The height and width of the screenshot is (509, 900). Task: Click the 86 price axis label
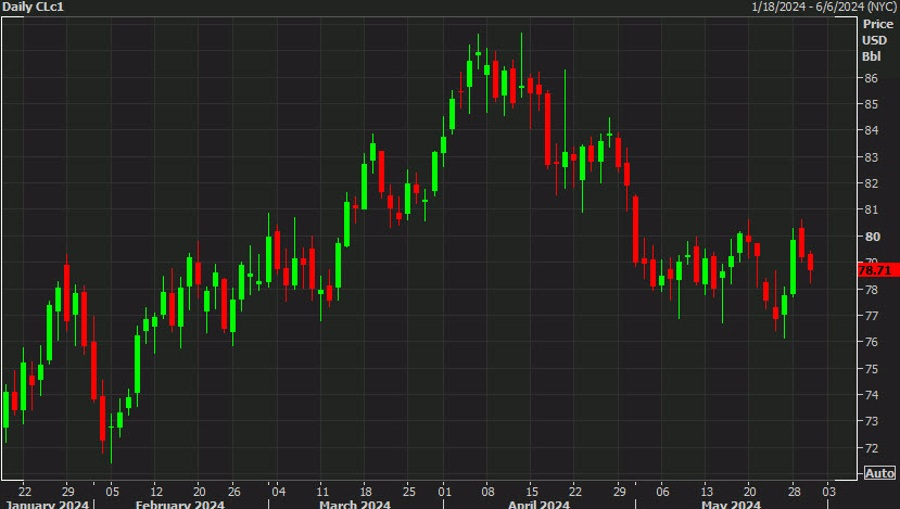[x=871, y=78]
